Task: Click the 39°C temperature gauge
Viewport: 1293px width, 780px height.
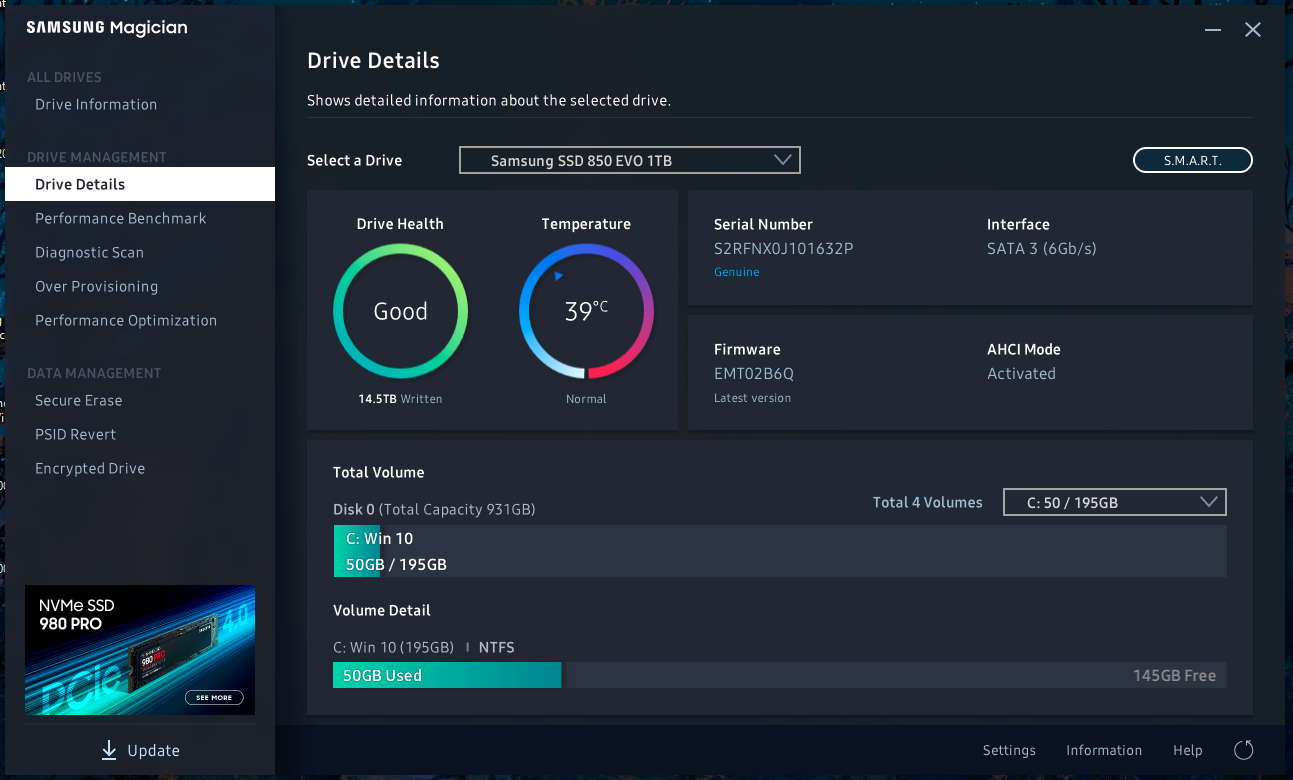Action: (x=586, y=311)
